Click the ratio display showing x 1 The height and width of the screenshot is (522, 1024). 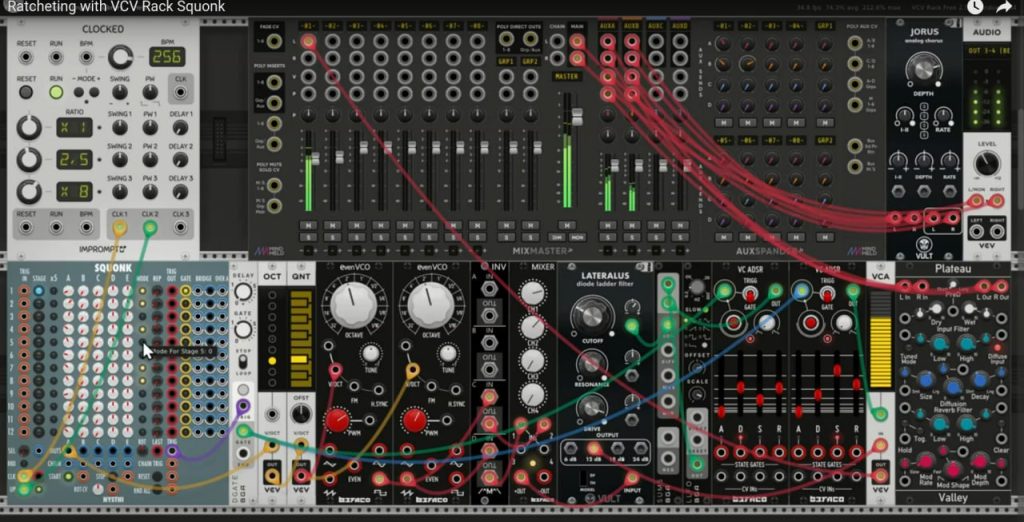pos(74,127)
